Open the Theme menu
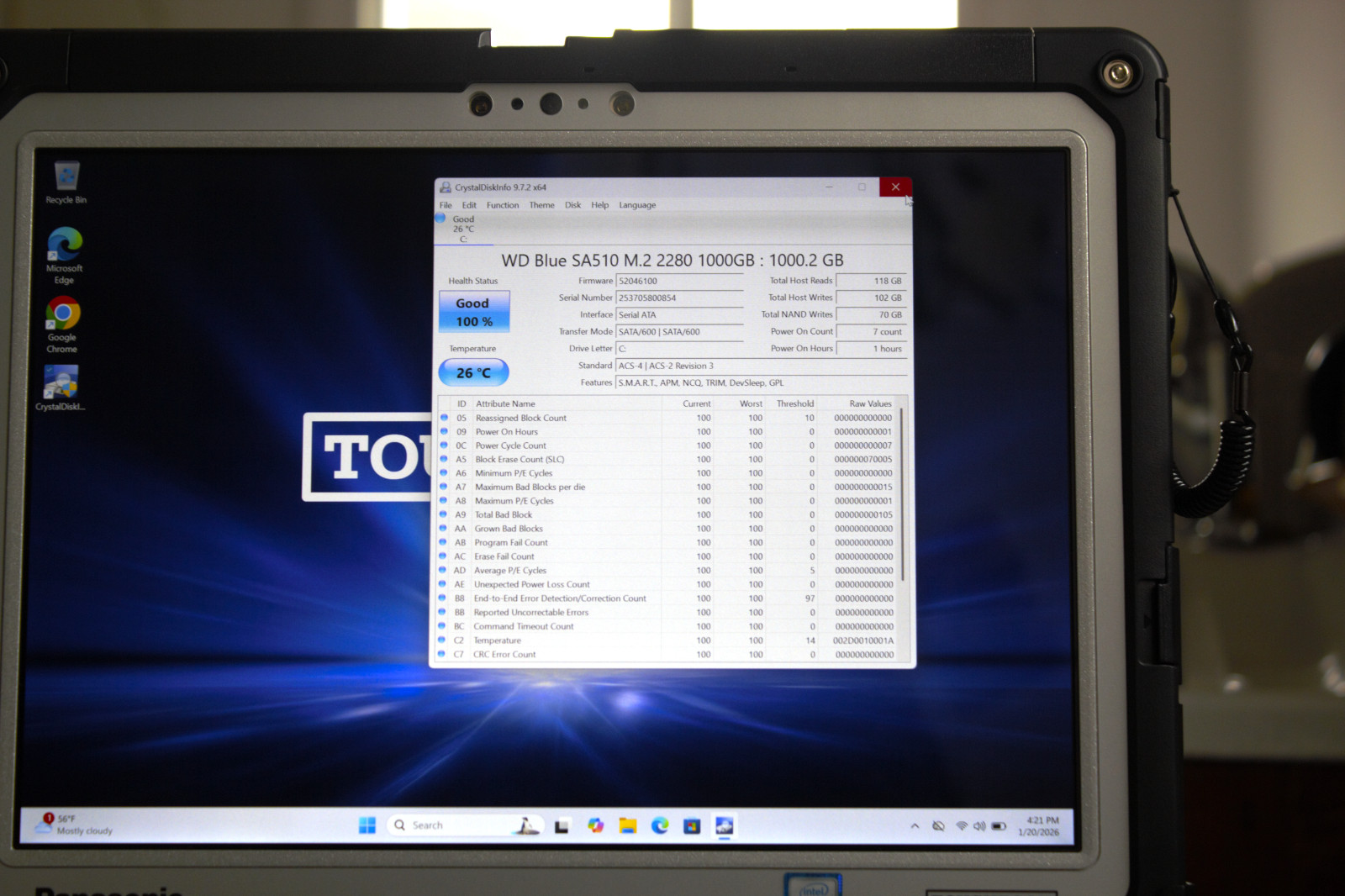 541,205
